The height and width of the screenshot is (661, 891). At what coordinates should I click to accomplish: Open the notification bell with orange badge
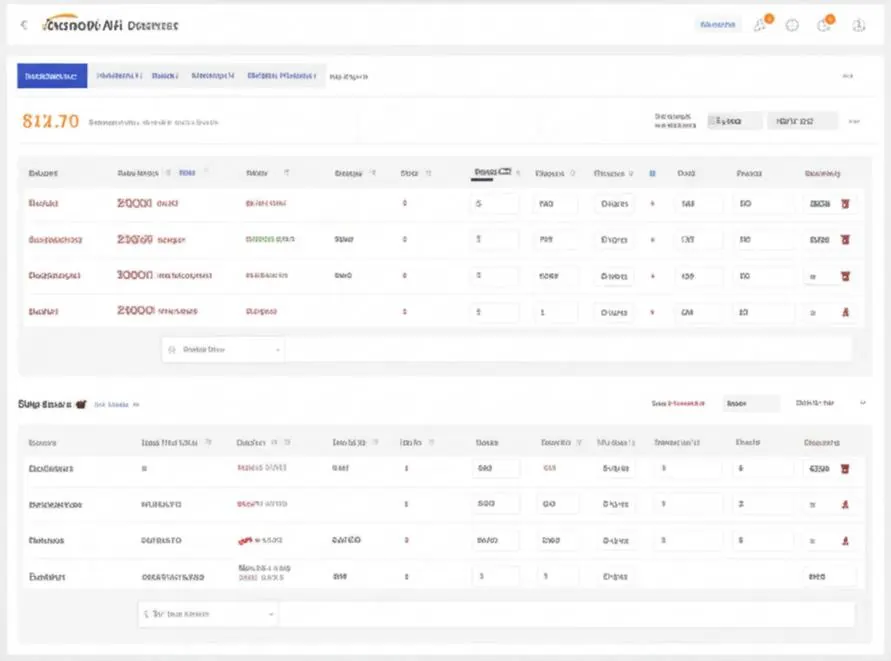click(762, 24)
